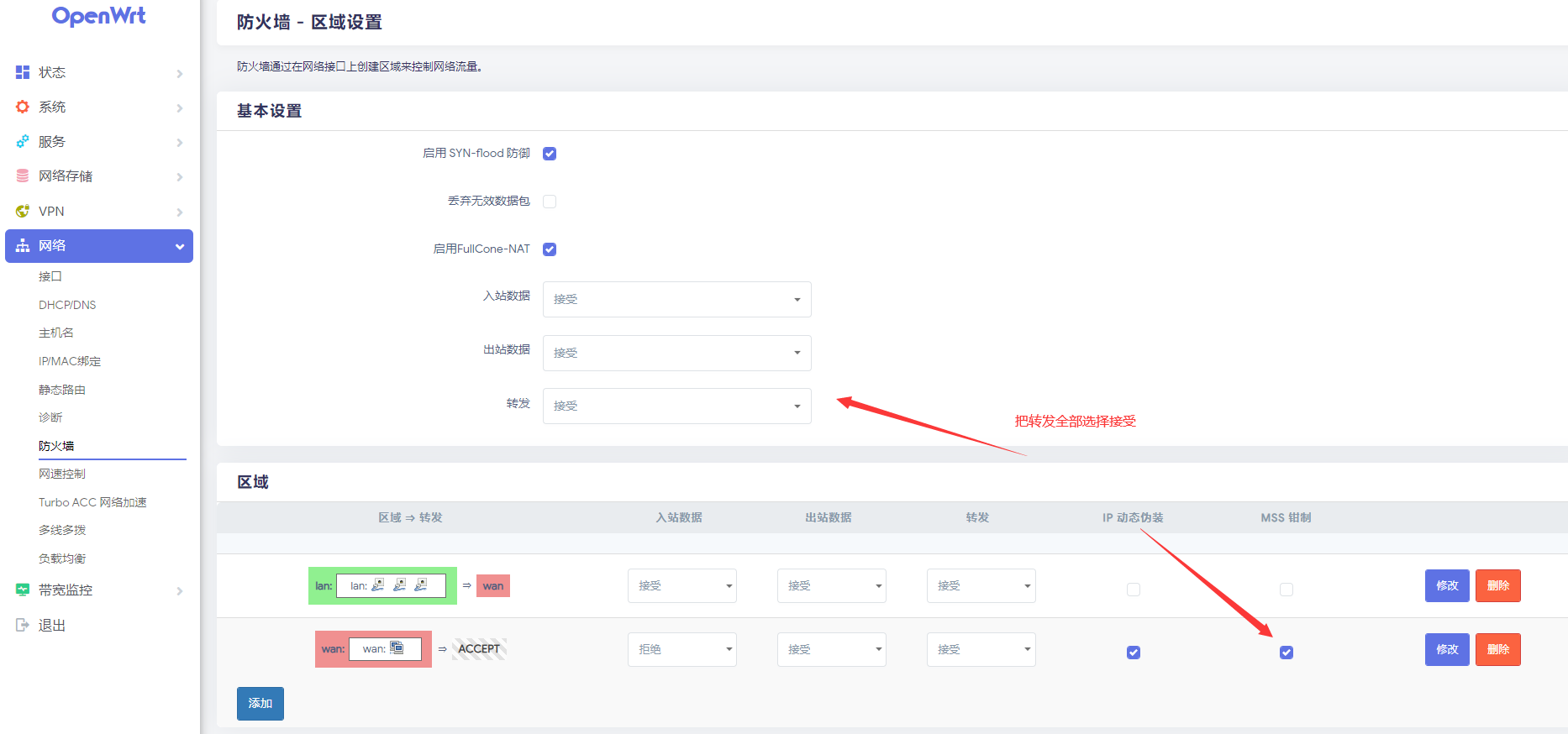
Task: Toggle the SYN-flood defense checkbox
Action: pos(550,154)
